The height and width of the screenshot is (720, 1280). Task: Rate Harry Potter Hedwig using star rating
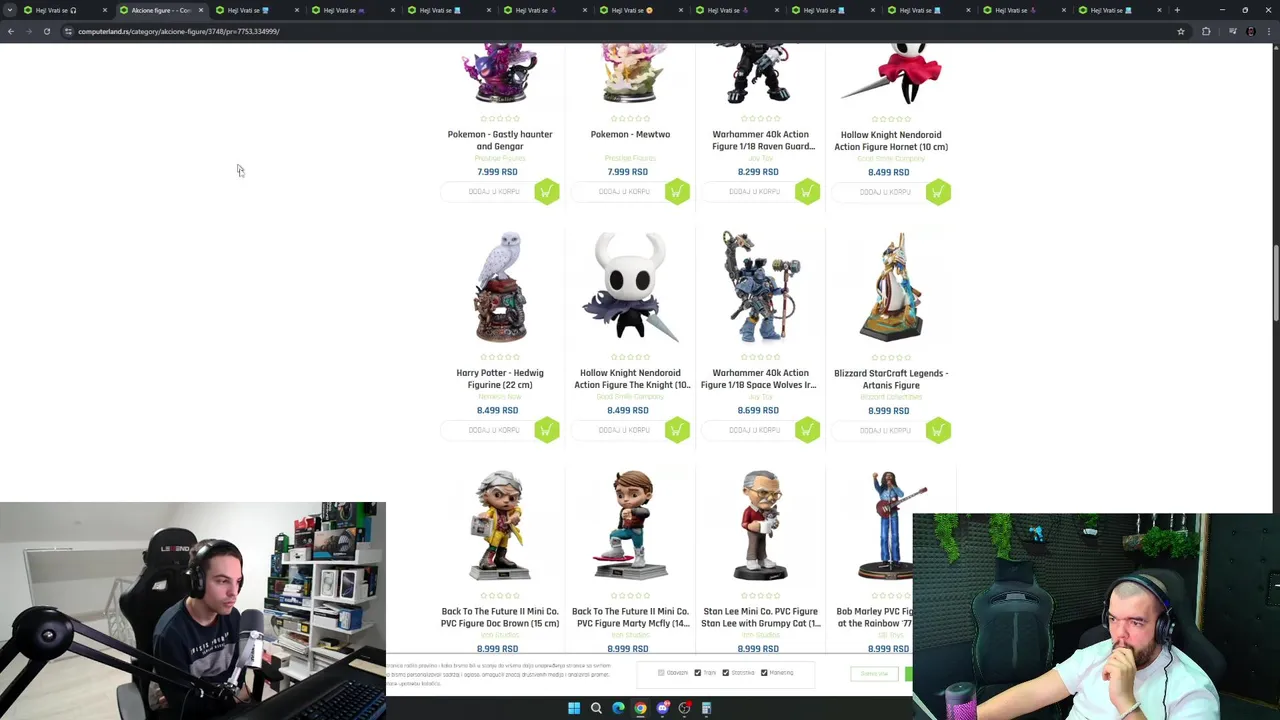pyautogui.click(x=499, y=357)
